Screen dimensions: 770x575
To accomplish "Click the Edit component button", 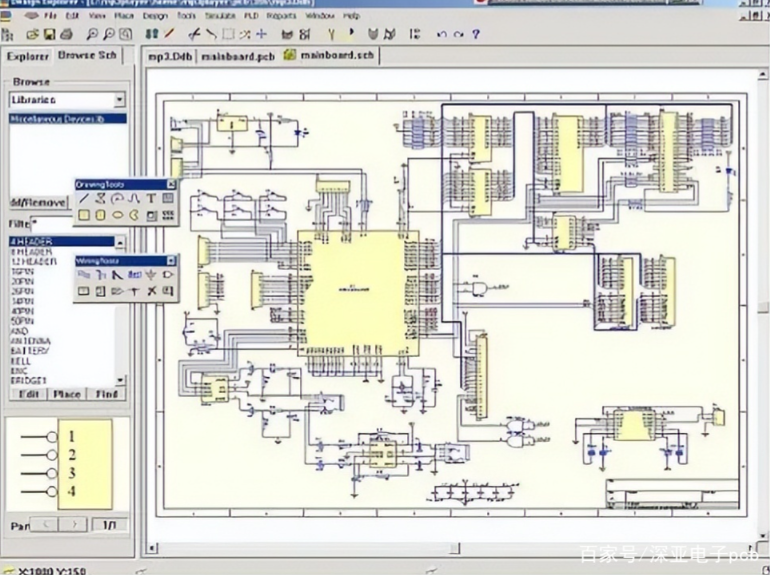I will click(x=28, y=394).
